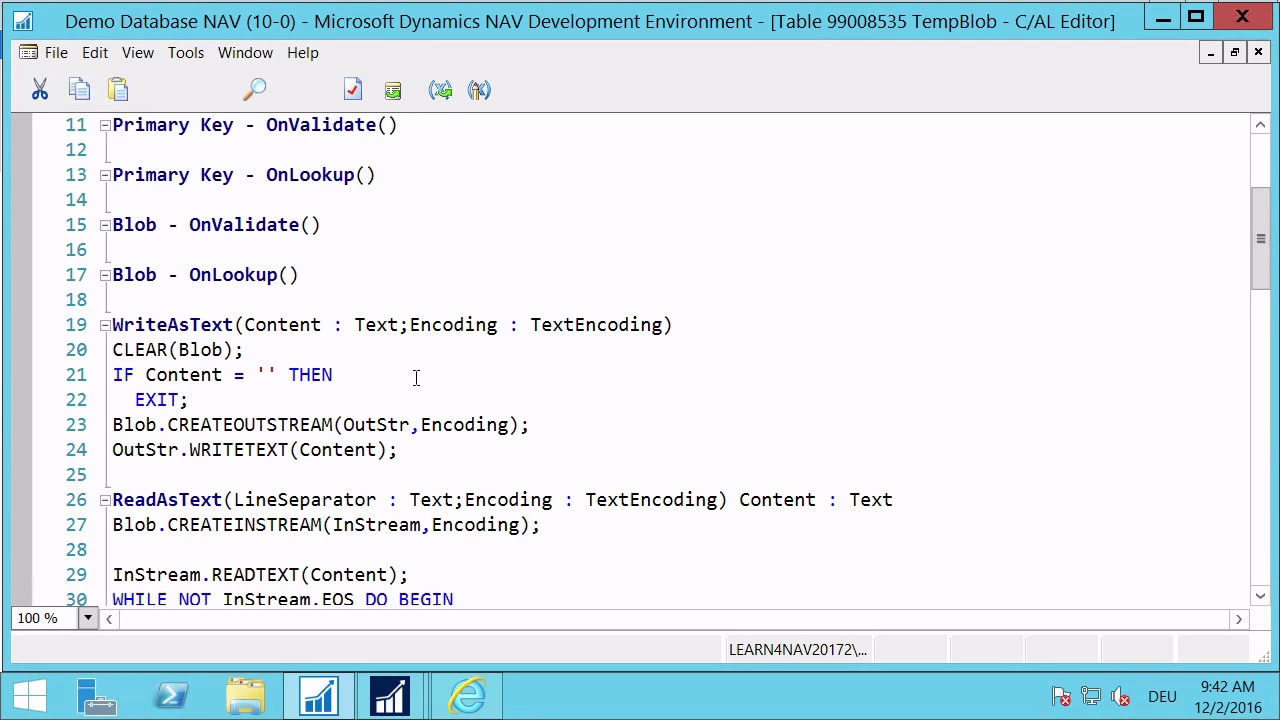
Task: Open C/AL Locals (x) pencil icon
Action: click(479, 90)
